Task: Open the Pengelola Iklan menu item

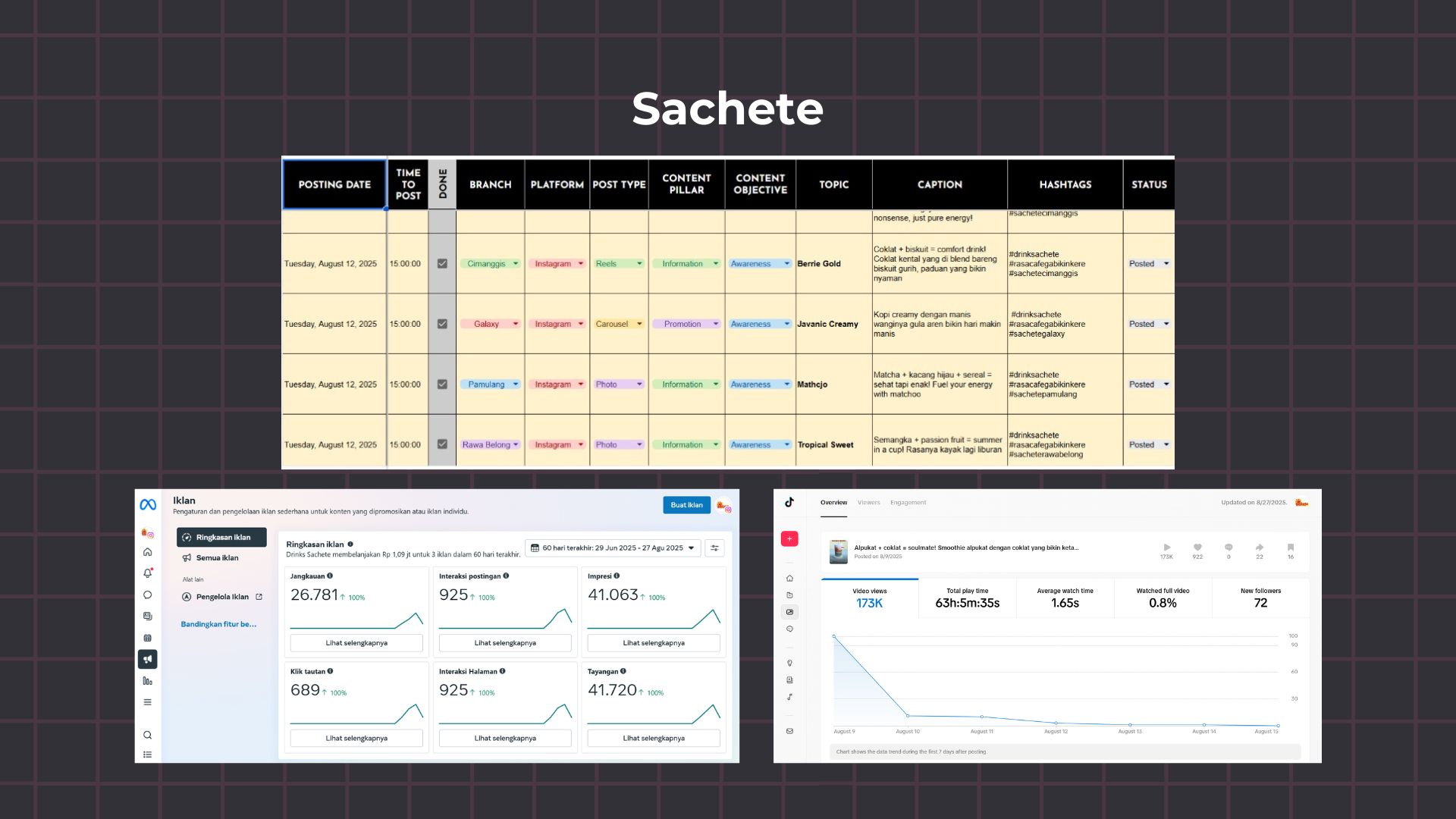Action: click(222, 597)
